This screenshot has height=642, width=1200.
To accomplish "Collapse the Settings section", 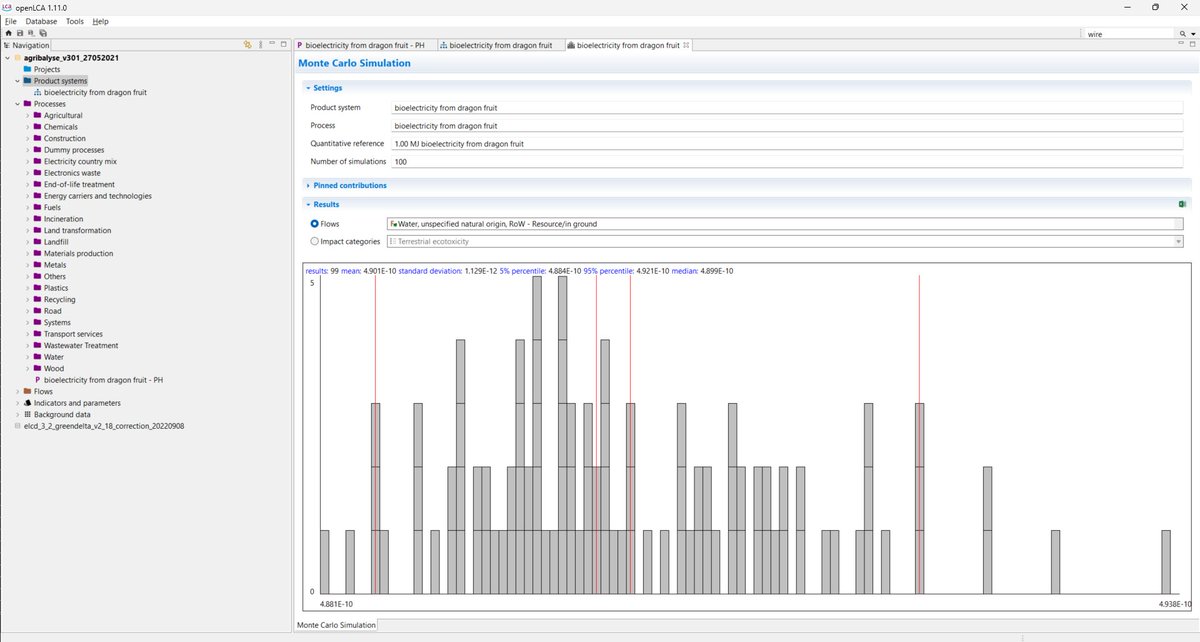I will pos(308,88).
